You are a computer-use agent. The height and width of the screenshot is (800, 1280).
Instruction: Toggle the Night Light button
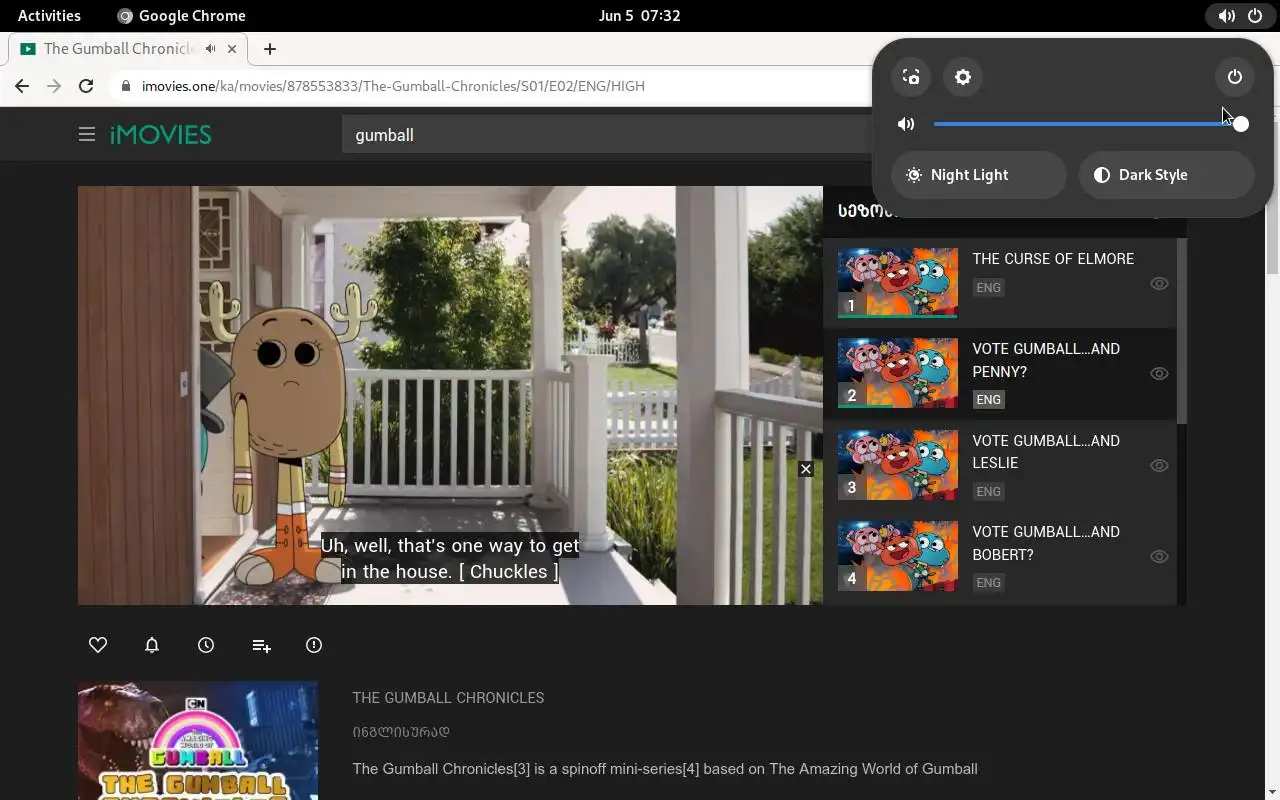(x=979, y=175)
